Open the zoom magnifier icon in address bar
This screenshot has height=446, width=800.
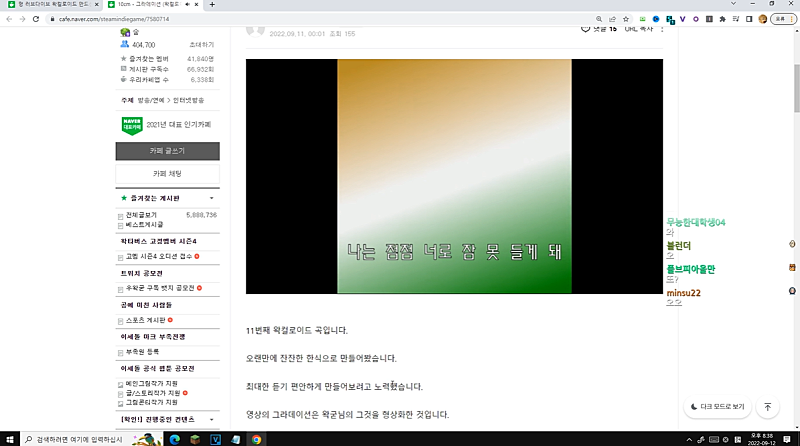coord(599,19)
